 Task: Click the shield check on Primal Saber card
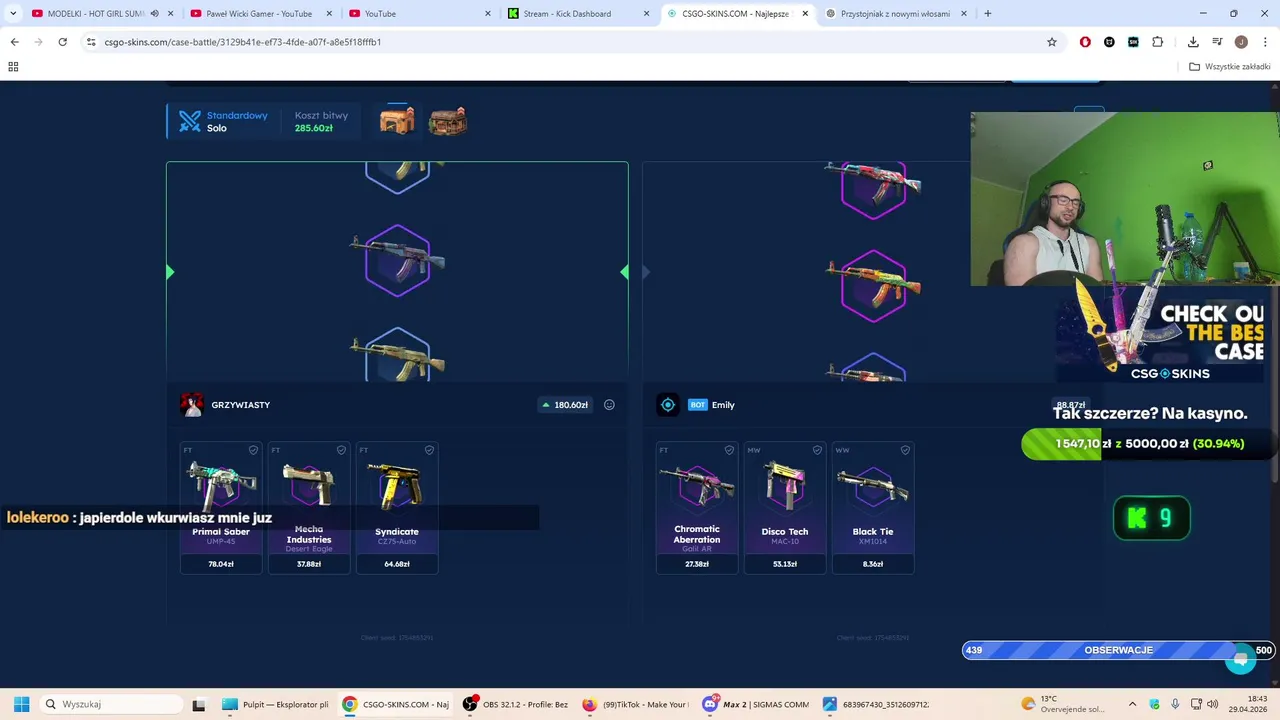(253, 450)
